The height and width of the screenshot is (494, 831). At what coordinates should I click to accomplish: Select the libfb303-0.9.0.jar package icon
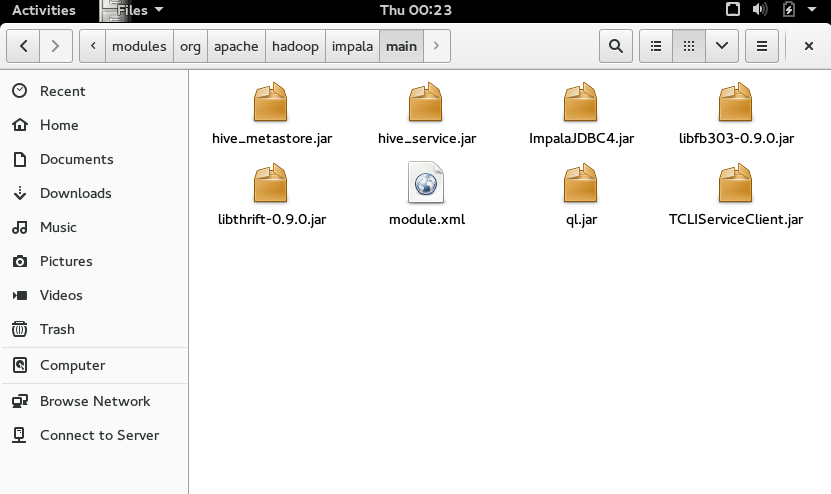[x=736, y=102]
